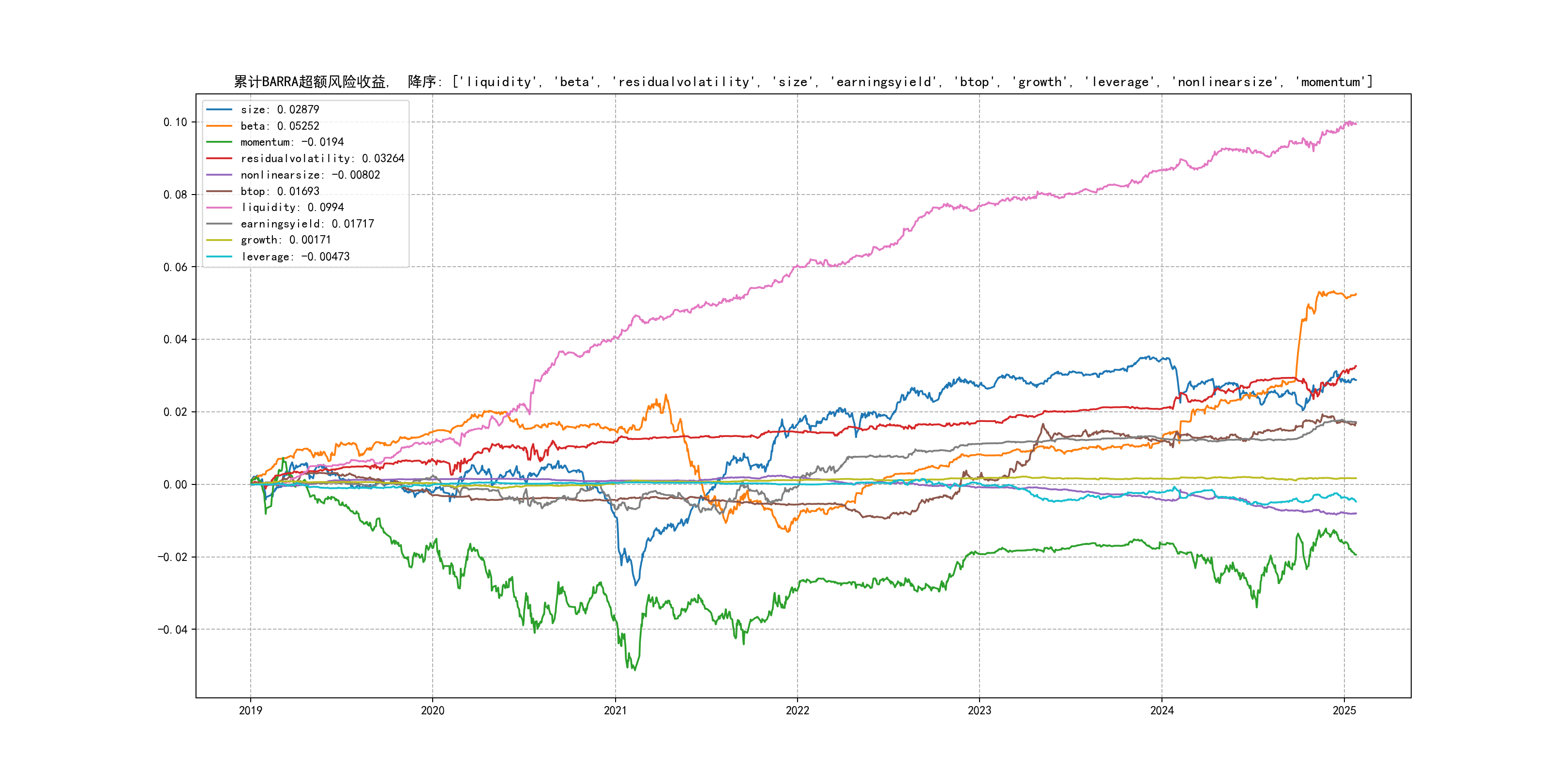The image size is (1568, 784).
Task: Click the 'growth: 0.00171' legend entry
Action: (286, 240)
